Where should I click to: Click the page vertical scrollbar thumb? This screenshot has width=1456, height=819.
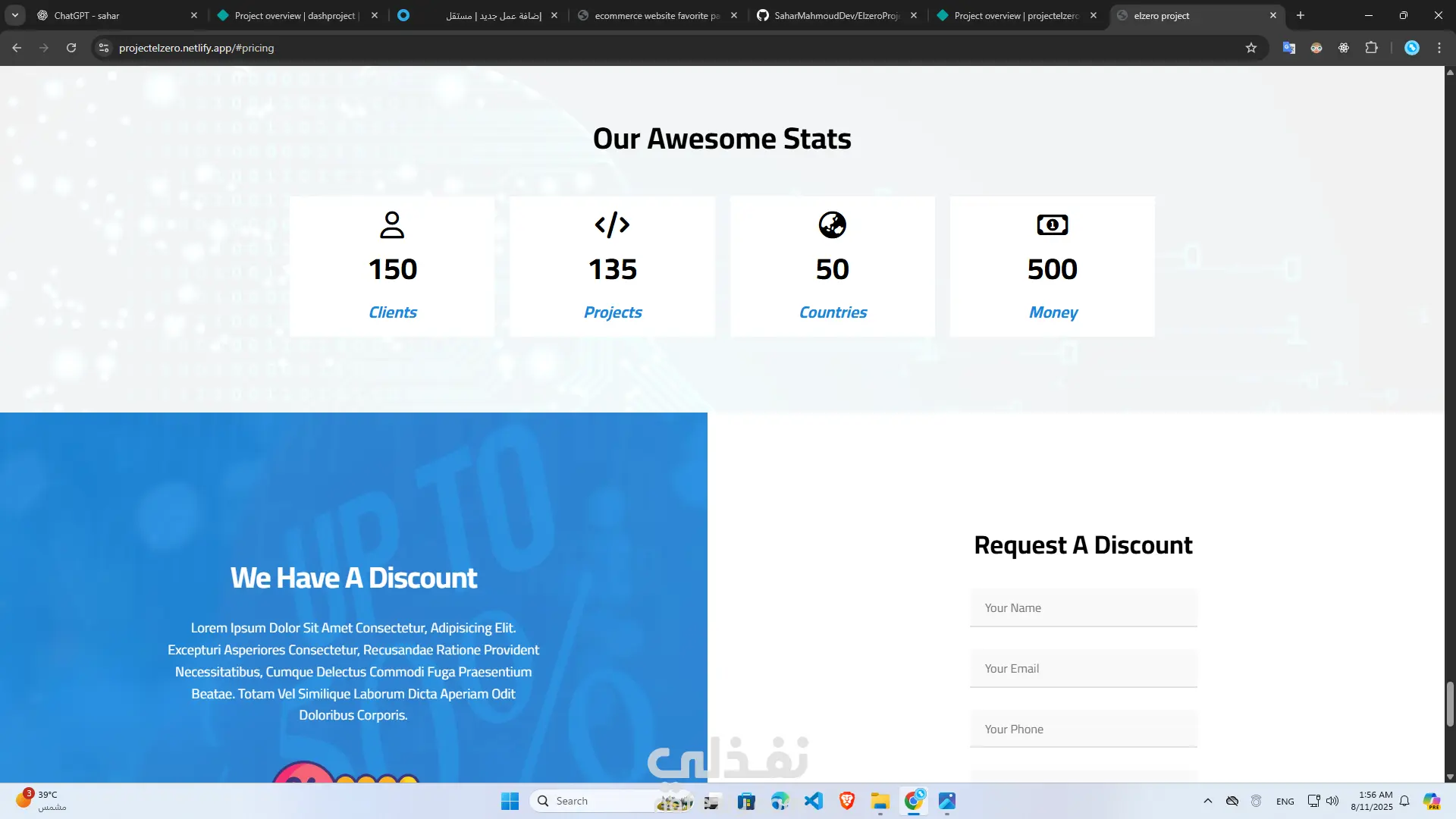(1450, 703)
